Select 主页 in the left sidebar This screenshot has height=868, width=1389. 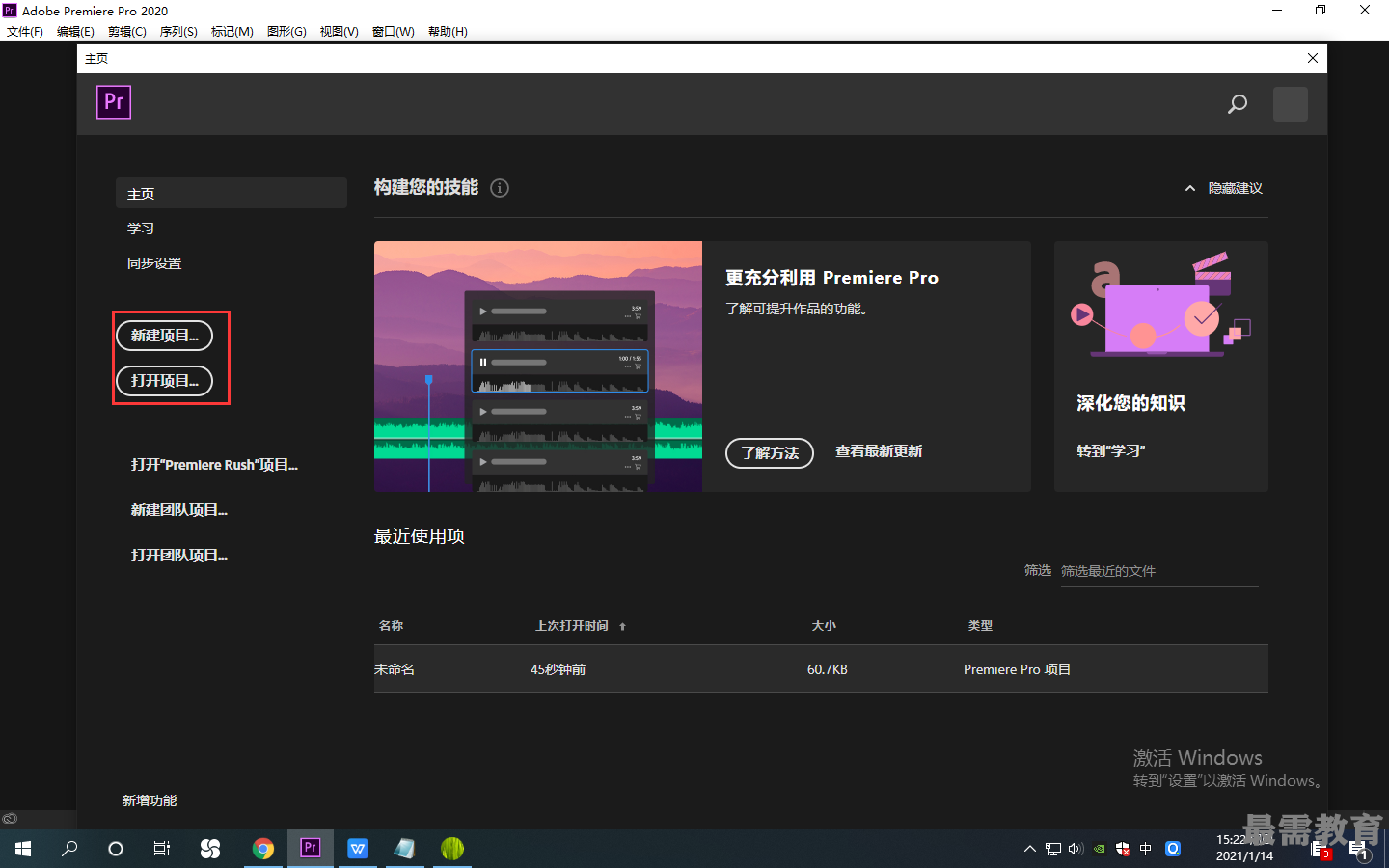pos(231,193)
